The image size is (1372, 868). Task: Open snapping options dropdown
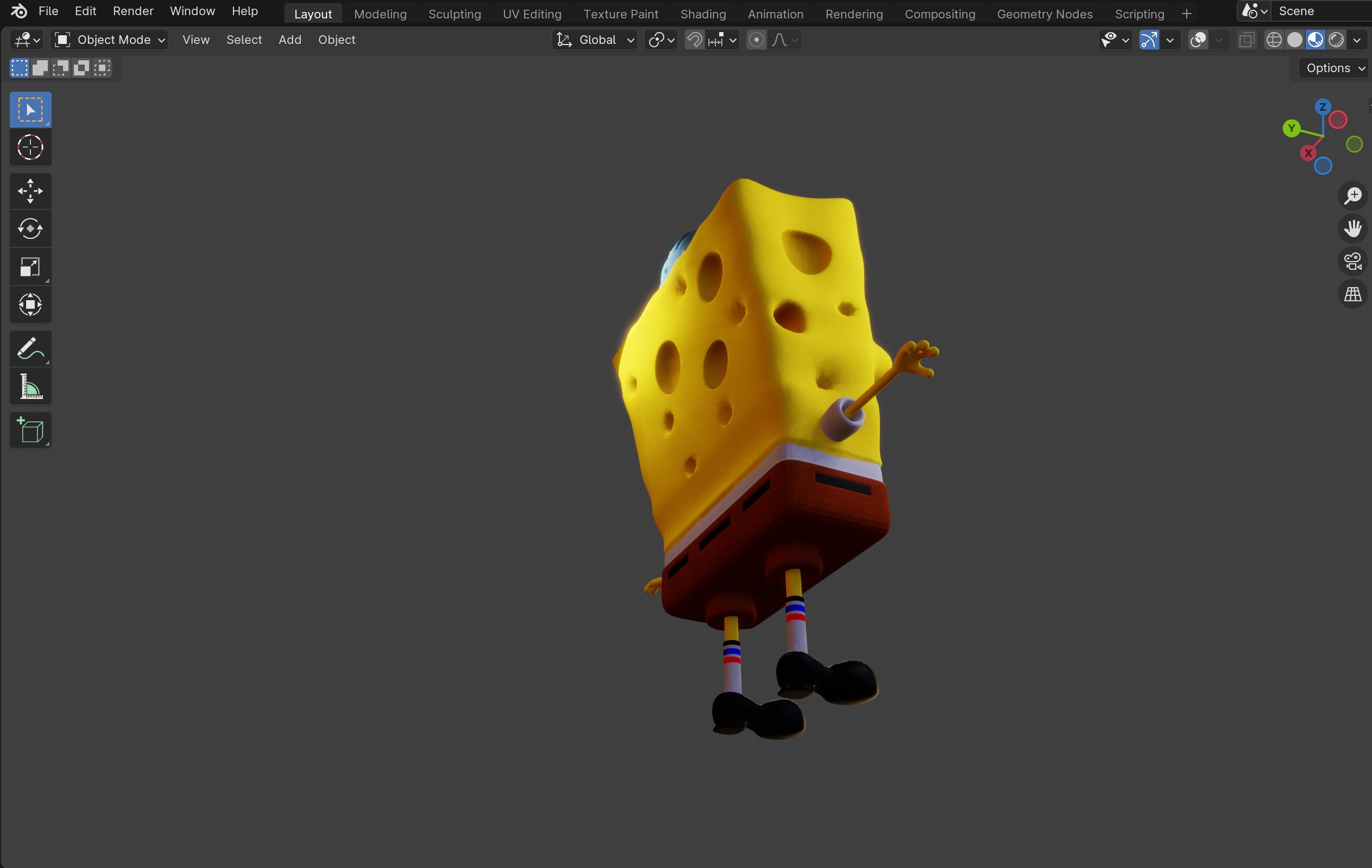[x=722, y=40]
